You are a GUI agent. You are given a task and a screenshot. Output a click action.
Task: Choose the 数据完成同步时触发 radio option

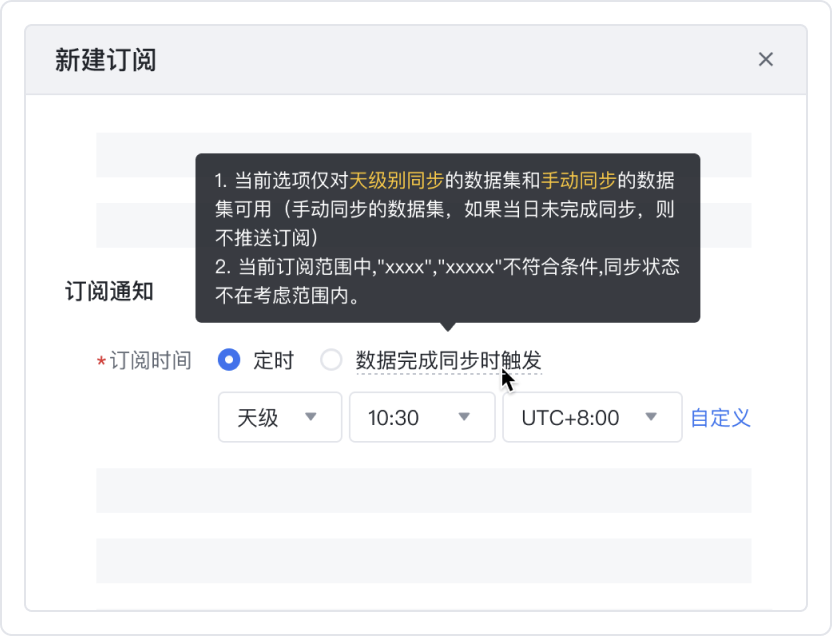(x=331, y=360)
